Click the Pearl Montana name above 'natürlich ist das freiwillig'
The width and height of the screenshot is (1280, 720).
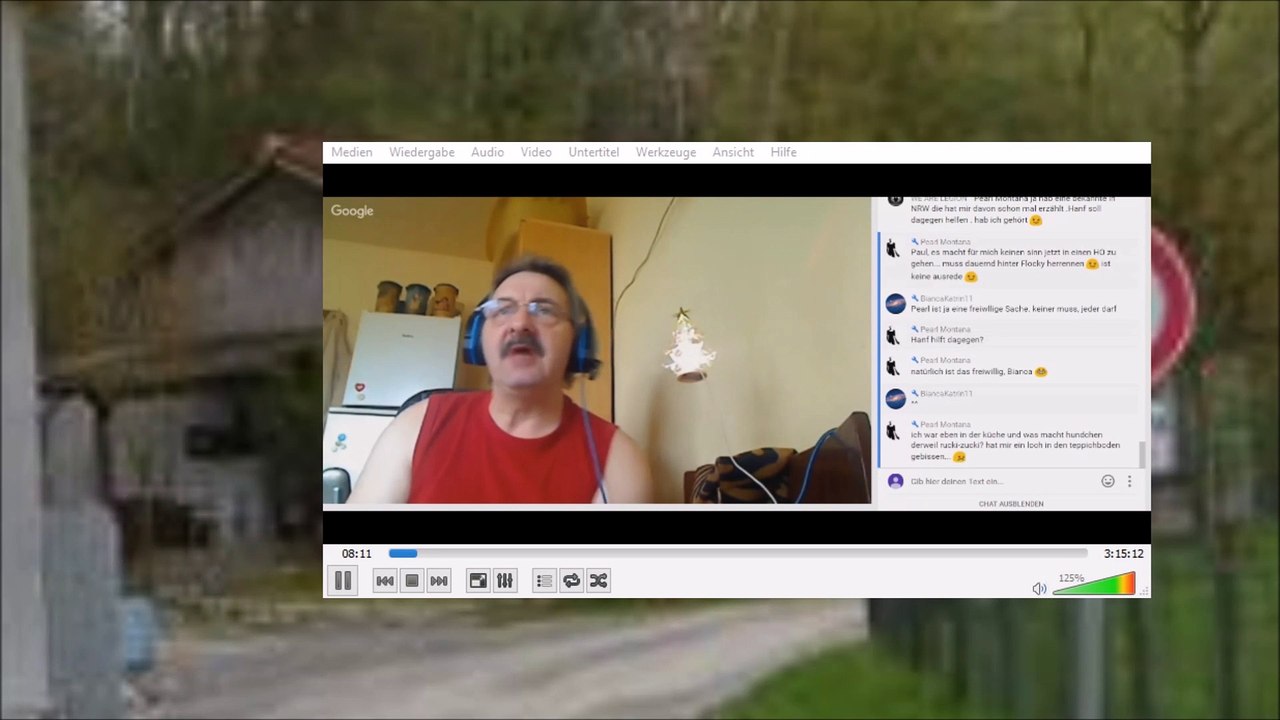pyautogui.click(x=944, y=360)
